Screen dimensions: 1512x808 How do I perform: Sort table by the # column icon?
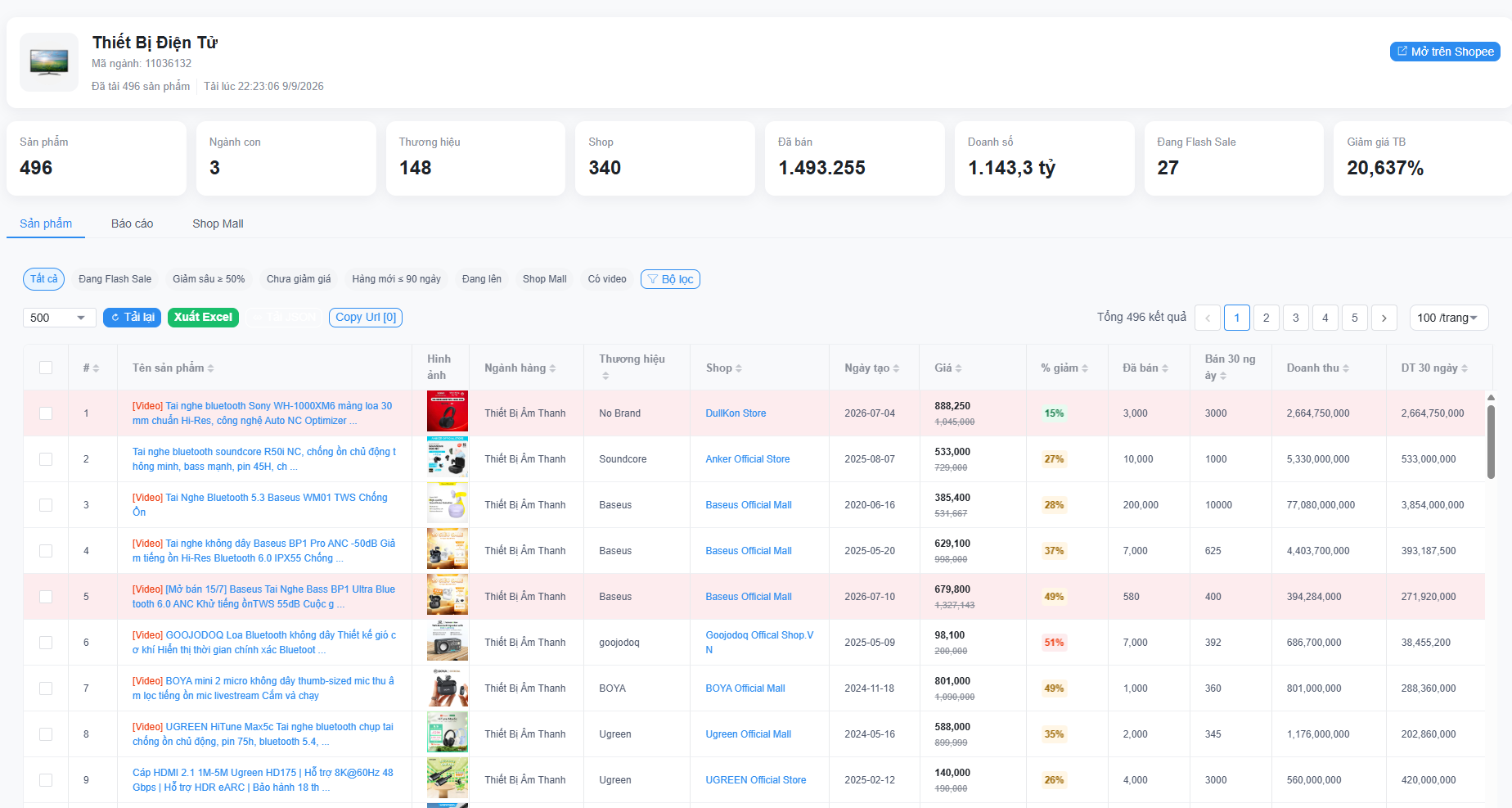[96, 368]
